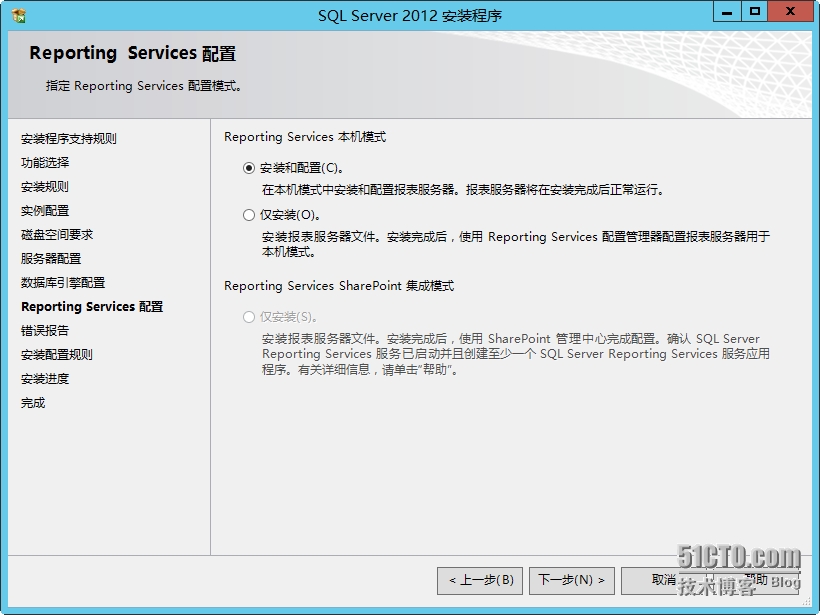Image resolution: width=820 pixels, height=615 pixels.
Task: Click the SQL Server setup icon in title bar
Action: [19, 15]
